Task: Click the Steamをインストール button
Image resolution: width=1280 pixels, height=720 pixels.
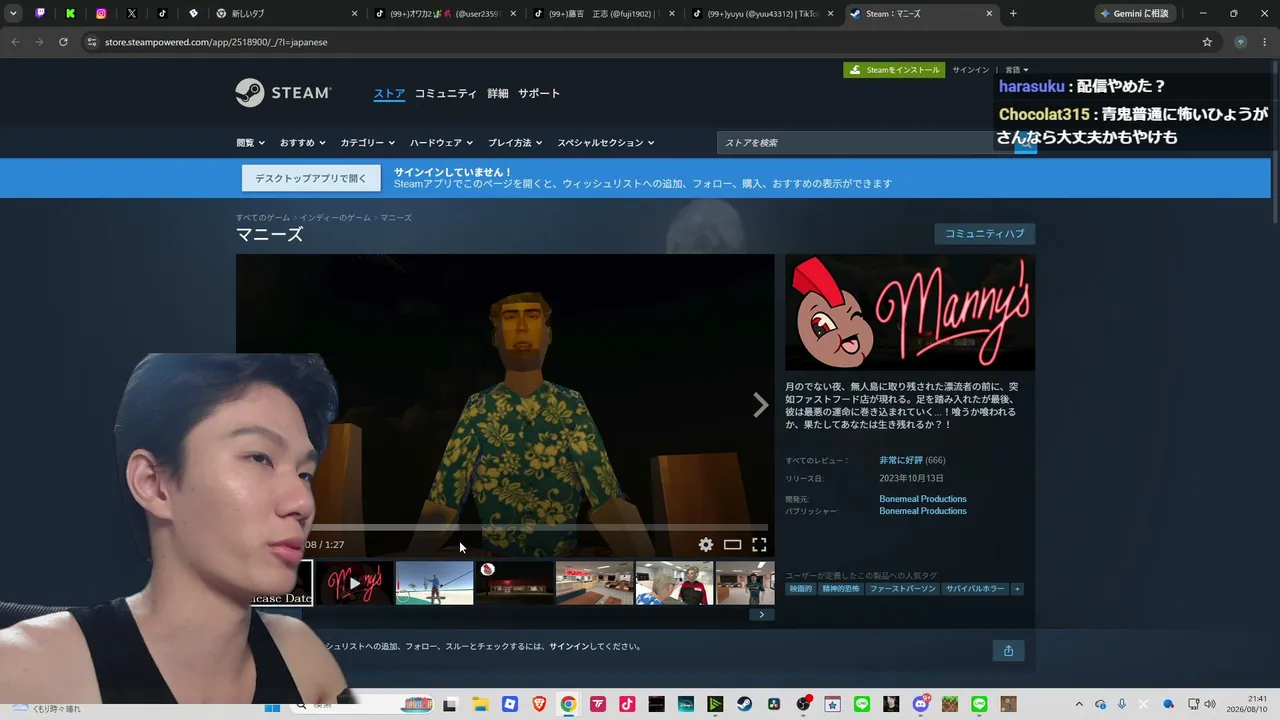Action: point(894,70)
